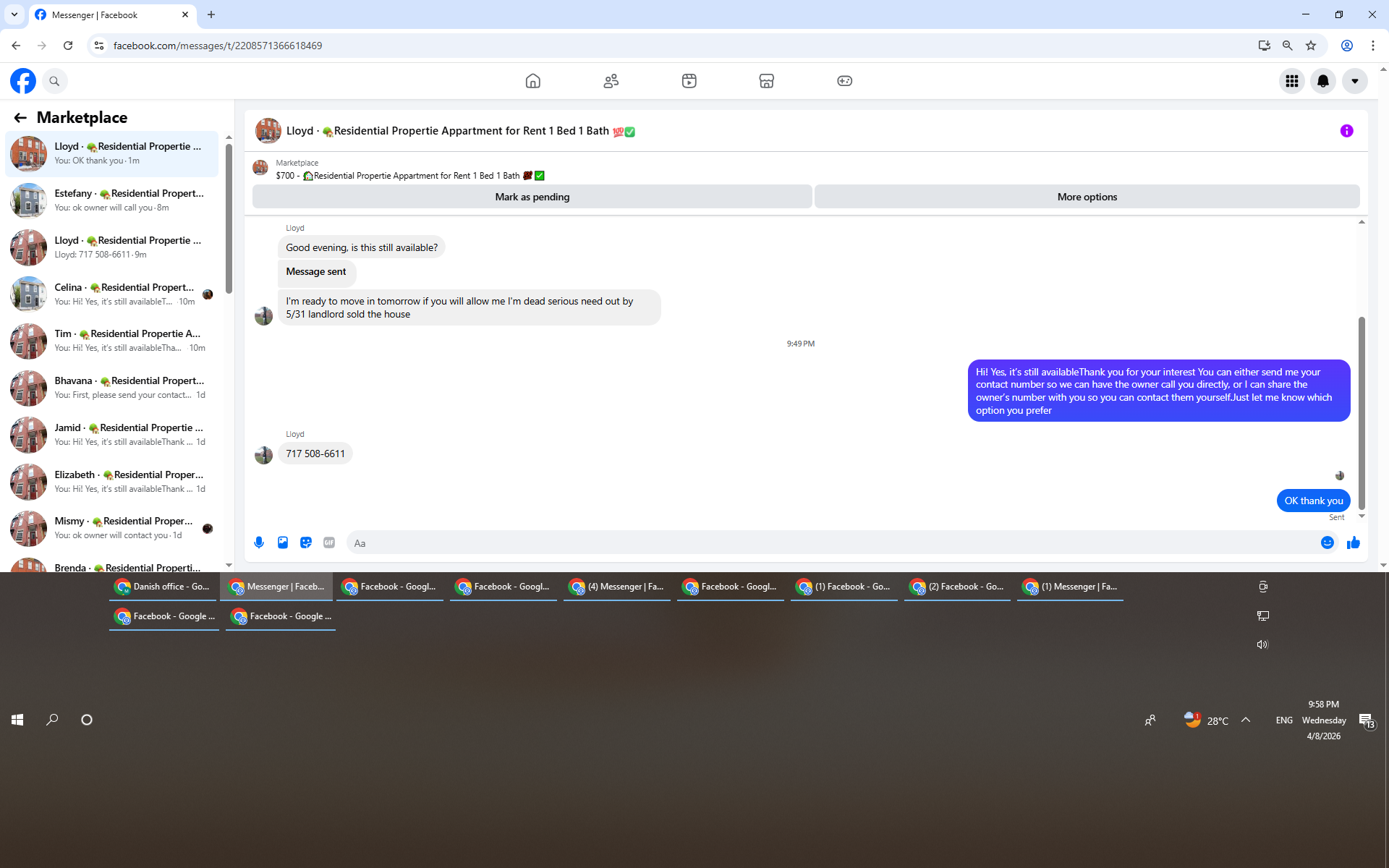
Task: Show hidden system tray icons chevron
Action: [1246, 720]
